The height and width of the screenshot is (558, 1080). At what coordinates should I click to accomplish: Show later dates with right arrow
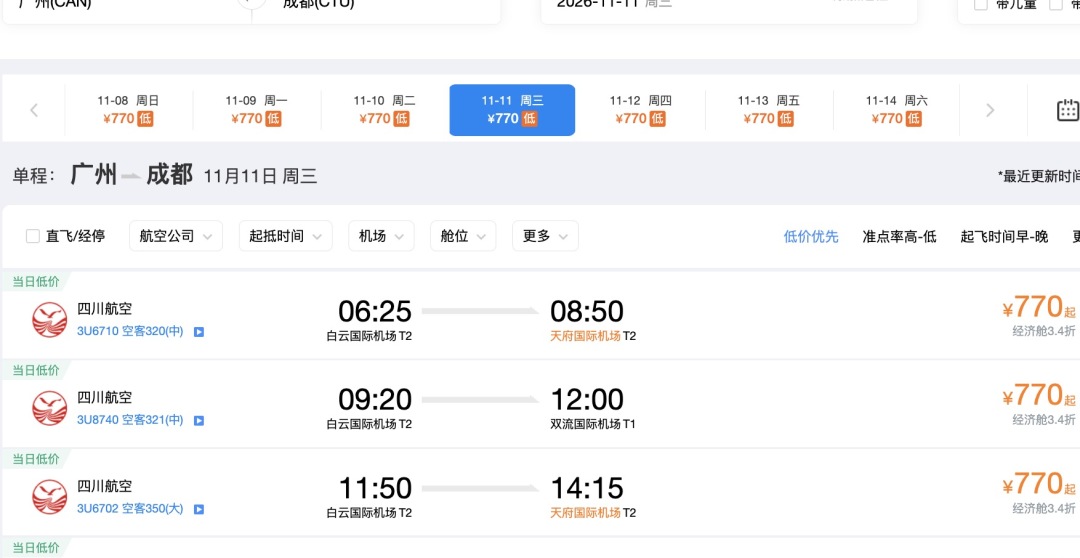point(990,110)
